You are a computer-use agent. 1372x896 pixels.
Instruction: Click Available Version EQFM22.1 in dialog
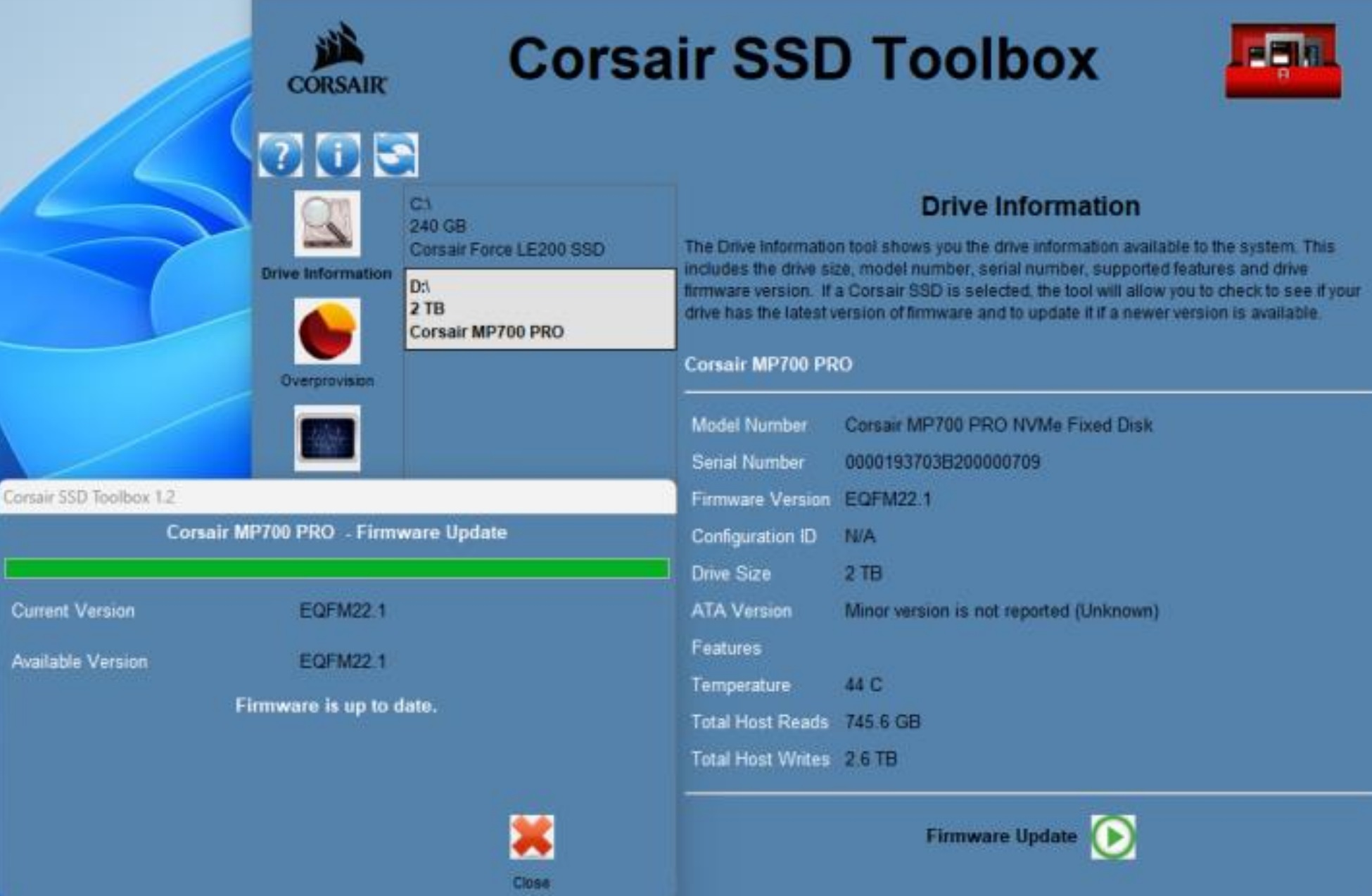tap(343, 662)
